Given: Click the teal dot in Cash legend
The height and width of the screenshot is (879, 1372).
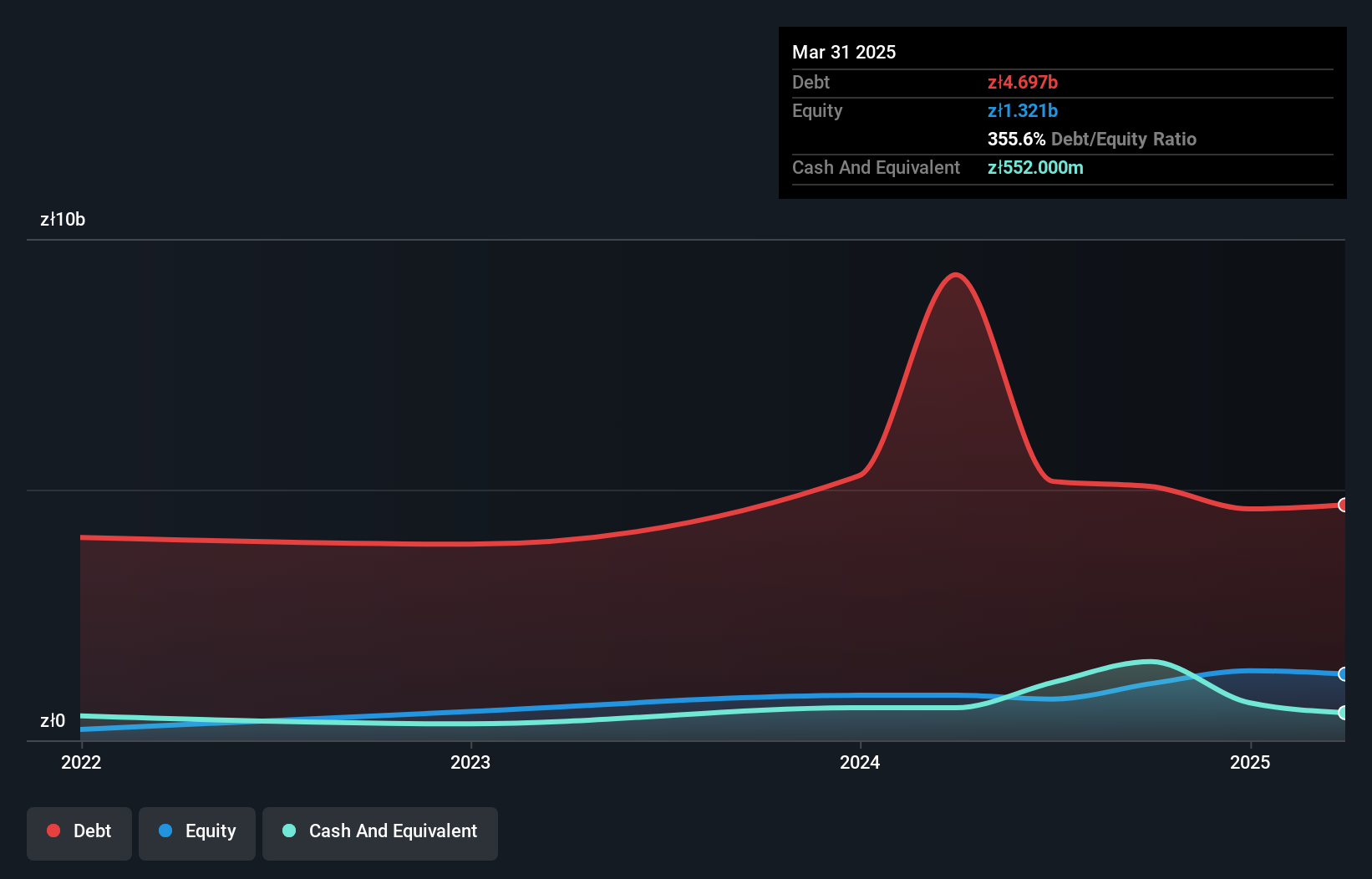Looking at the screenshot, I should 289,831.
